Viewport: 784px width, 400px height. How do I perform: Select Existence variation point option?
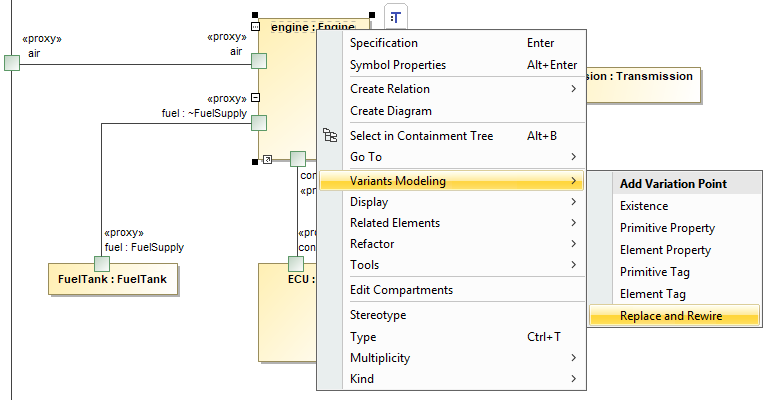point(644,206)
